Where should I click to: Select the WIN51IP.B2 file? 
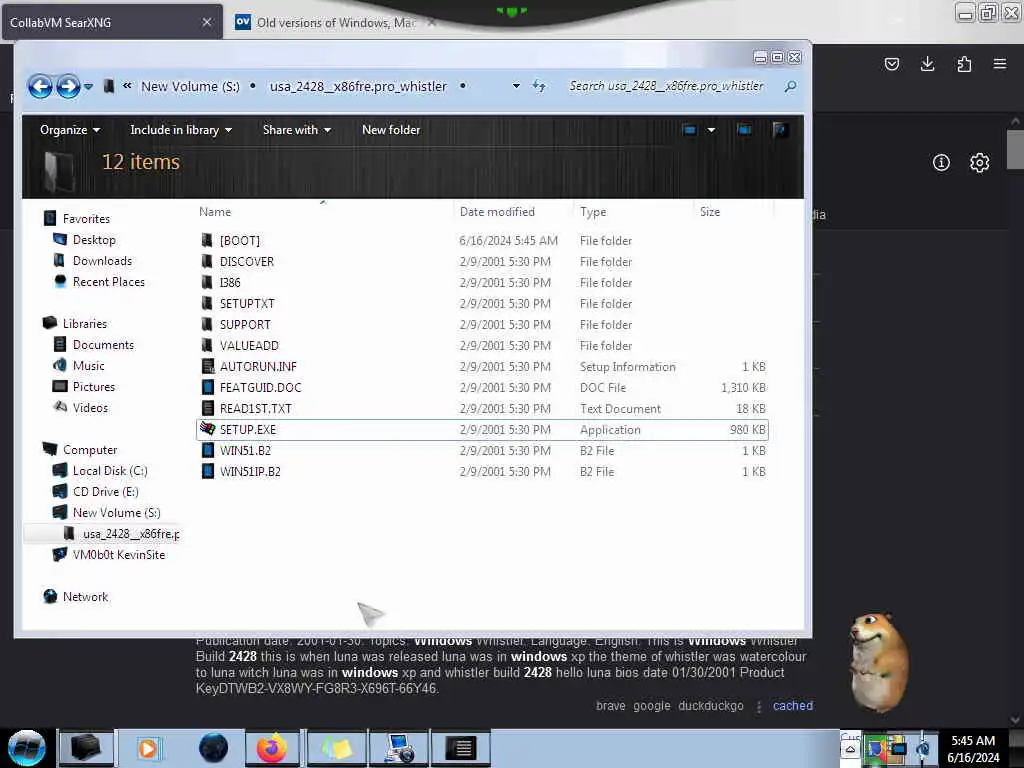click(250, 472)
